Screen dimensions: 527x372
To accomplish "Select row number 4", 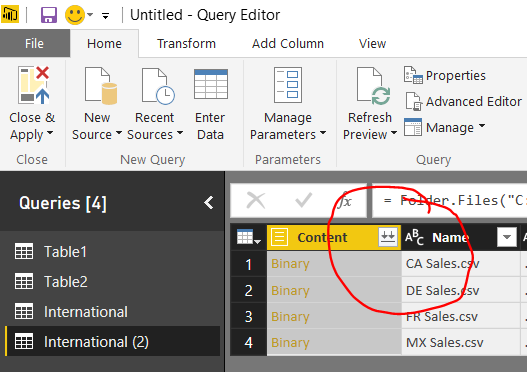I will (249, 342).
